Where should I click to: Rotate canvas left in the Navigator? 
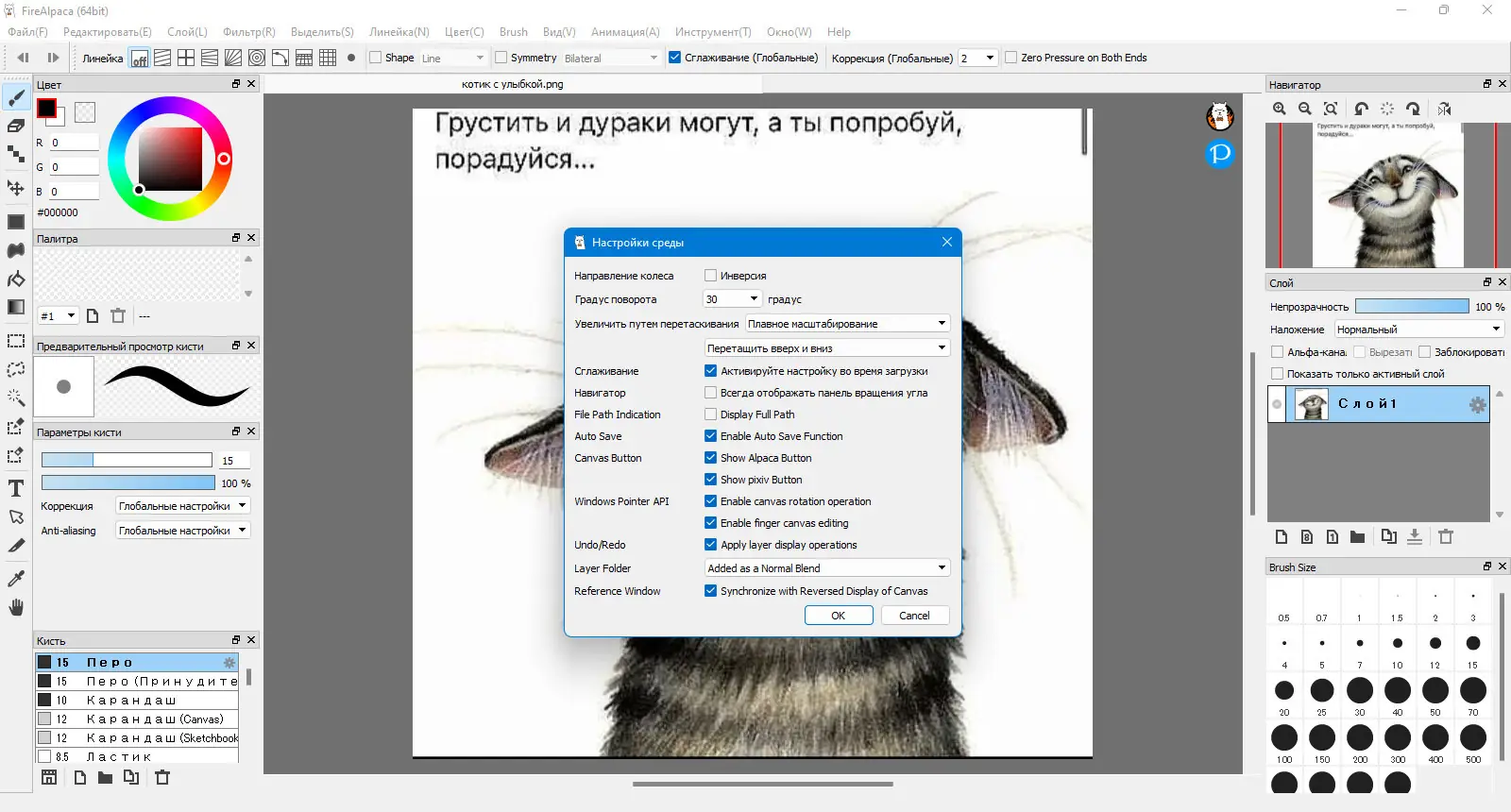(x=1361, y=109)
